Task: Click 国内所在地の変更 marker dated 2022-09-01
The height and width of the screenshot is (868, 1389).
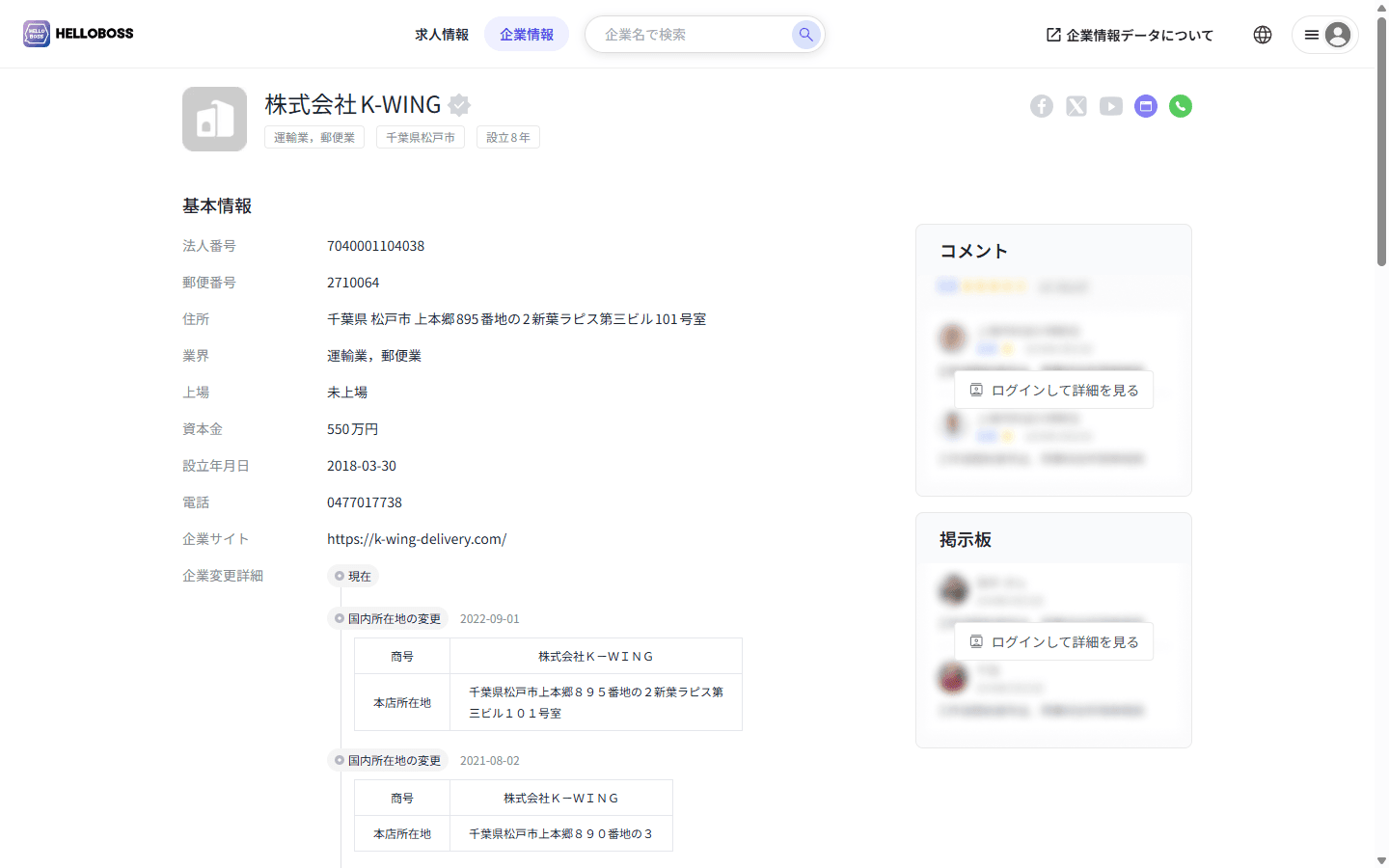Action: pyautogui.click(x=388, y=618)
